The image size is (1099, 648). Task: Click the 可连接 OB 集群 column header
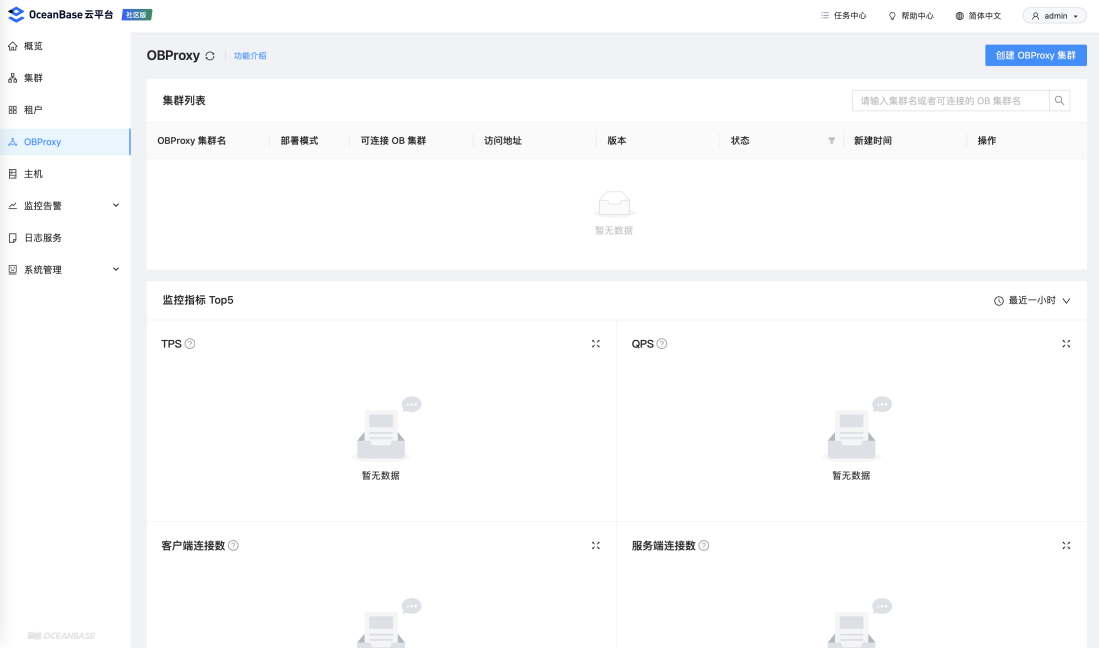coord(393,141)
